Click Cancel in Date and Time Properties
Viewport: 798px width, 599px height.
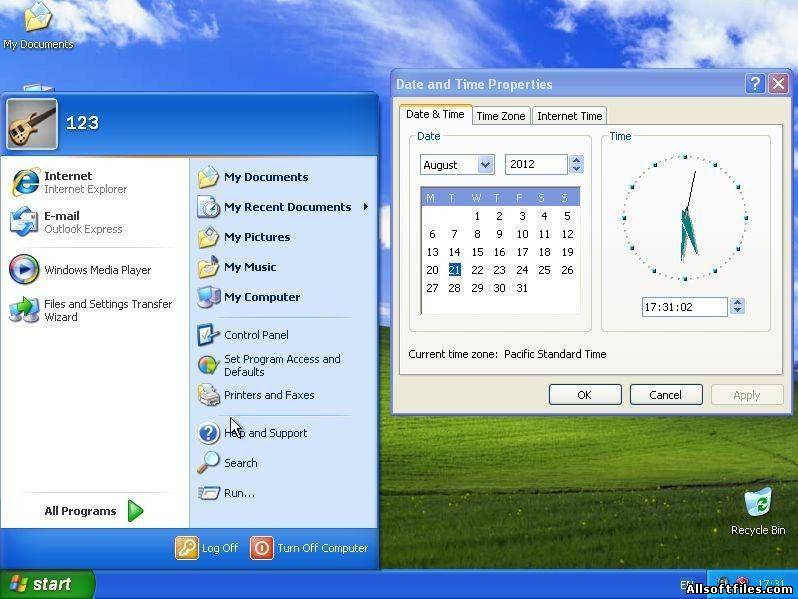(x=665, y=395)
